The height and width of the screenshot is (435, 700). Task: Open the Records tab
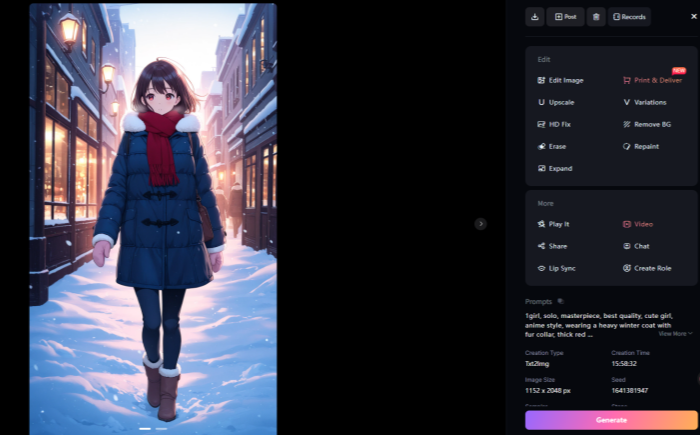pyautogui.click(x=629, y=17)
